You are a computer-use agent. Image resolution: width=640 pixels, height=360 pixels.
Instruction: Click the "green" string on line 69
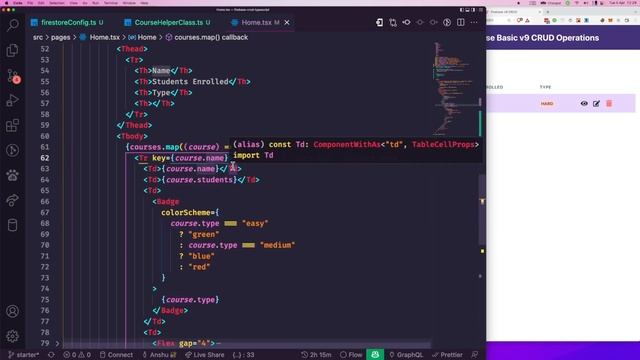pos(204,234)
